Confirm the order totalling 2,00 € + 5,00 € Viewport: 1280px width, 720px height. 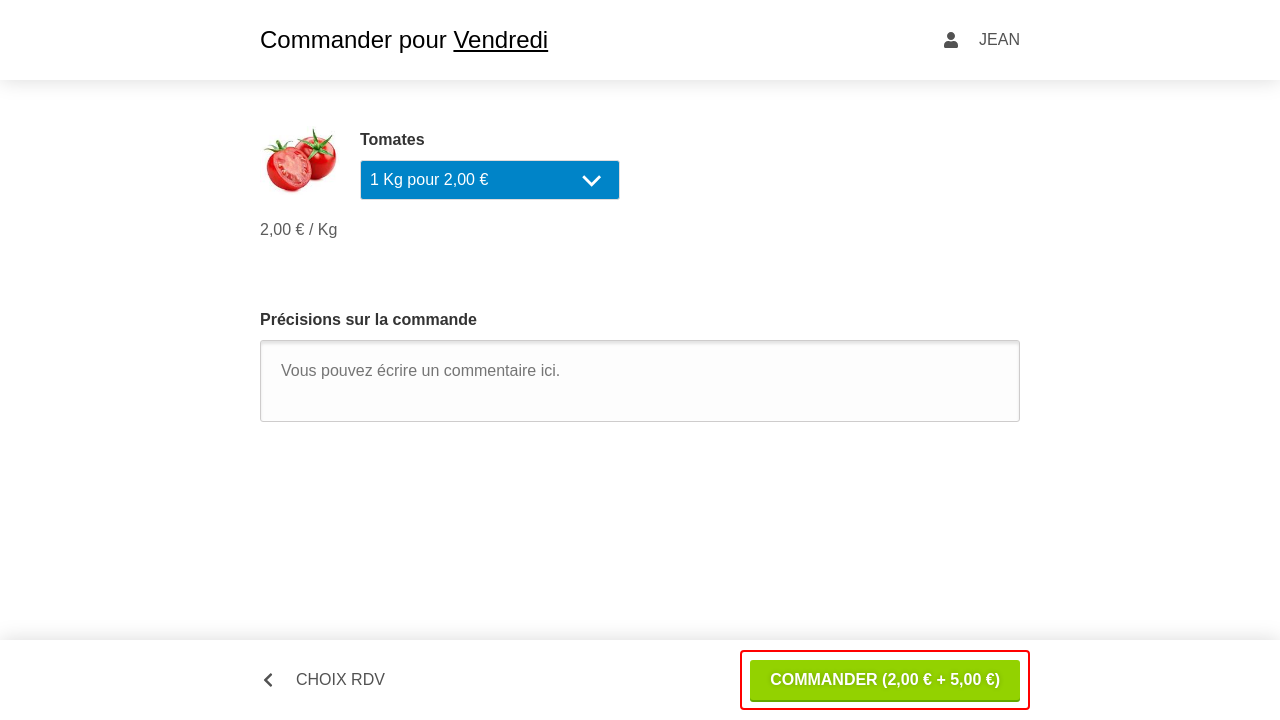coord(885,680)
